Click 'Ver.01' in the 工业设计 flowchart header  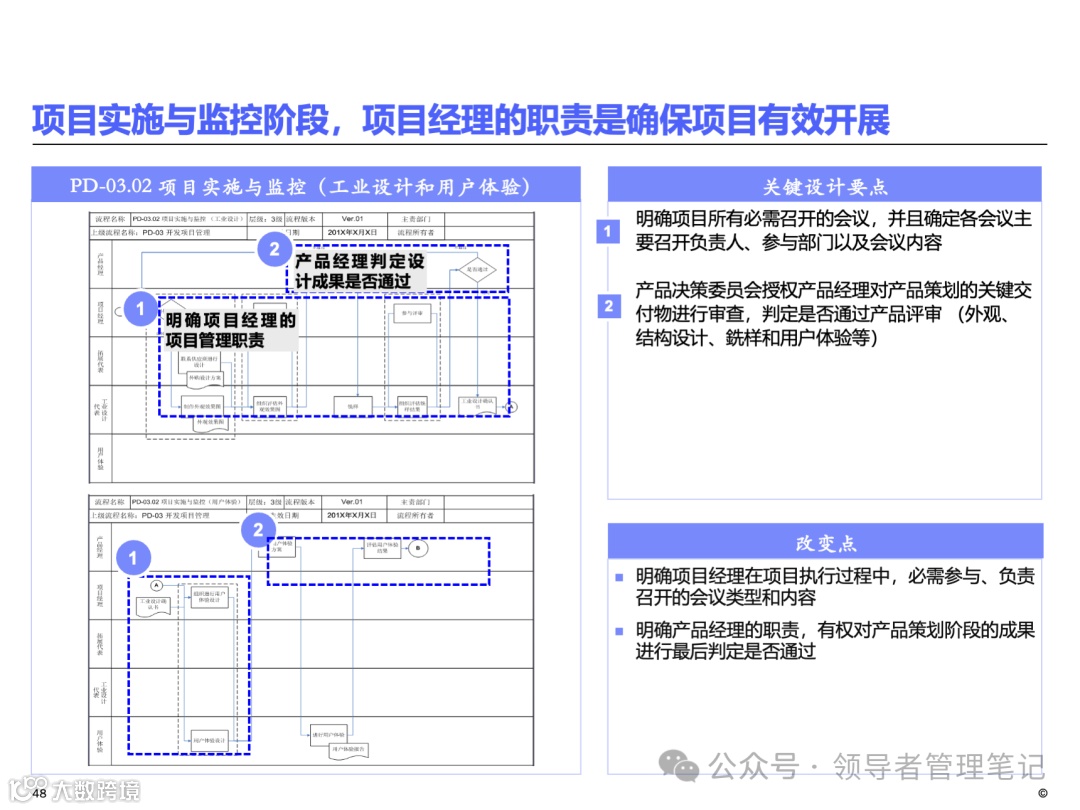353,218
